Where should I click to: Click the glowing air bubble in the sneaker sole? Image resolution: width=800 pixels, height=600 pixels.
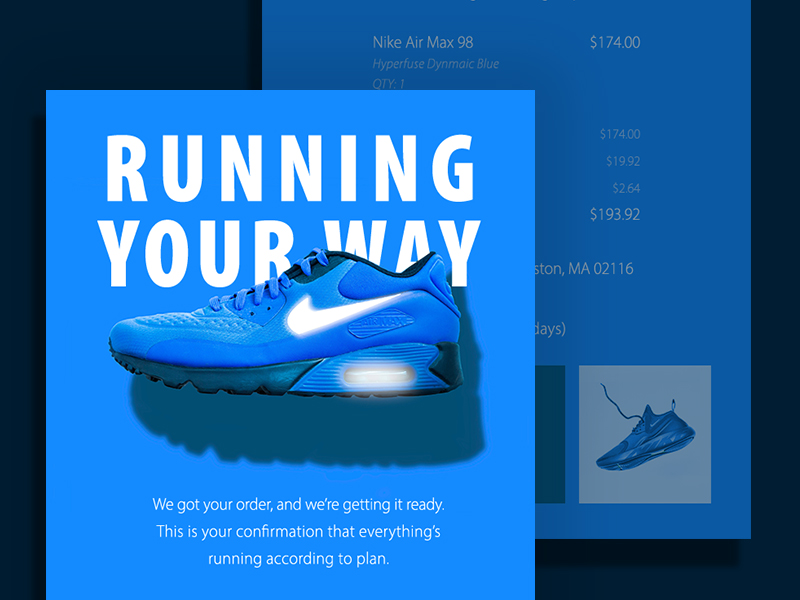[378, 377]
